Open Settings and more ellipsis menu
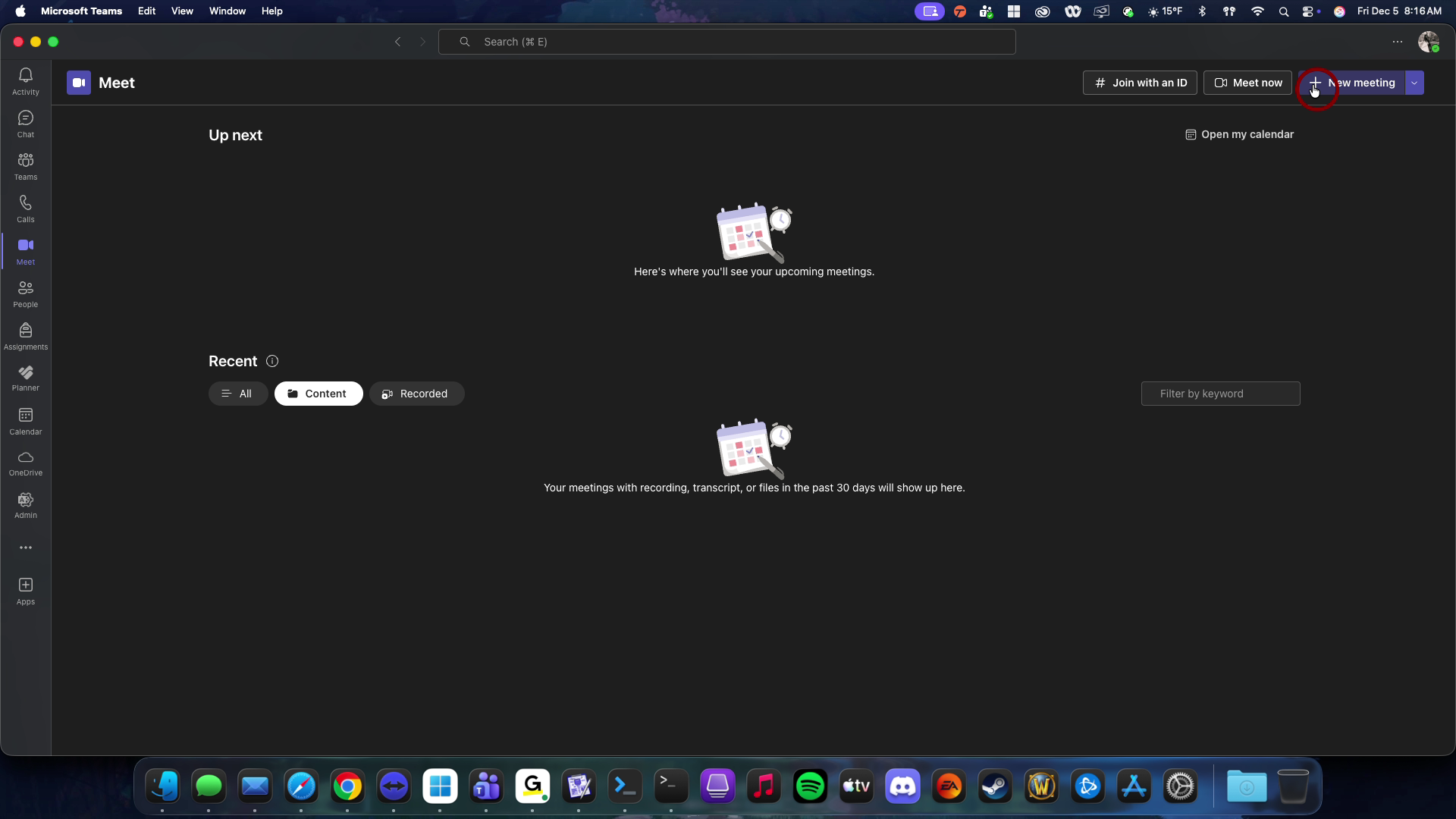Screen dimensions: 1456x819 (1398, 42)
